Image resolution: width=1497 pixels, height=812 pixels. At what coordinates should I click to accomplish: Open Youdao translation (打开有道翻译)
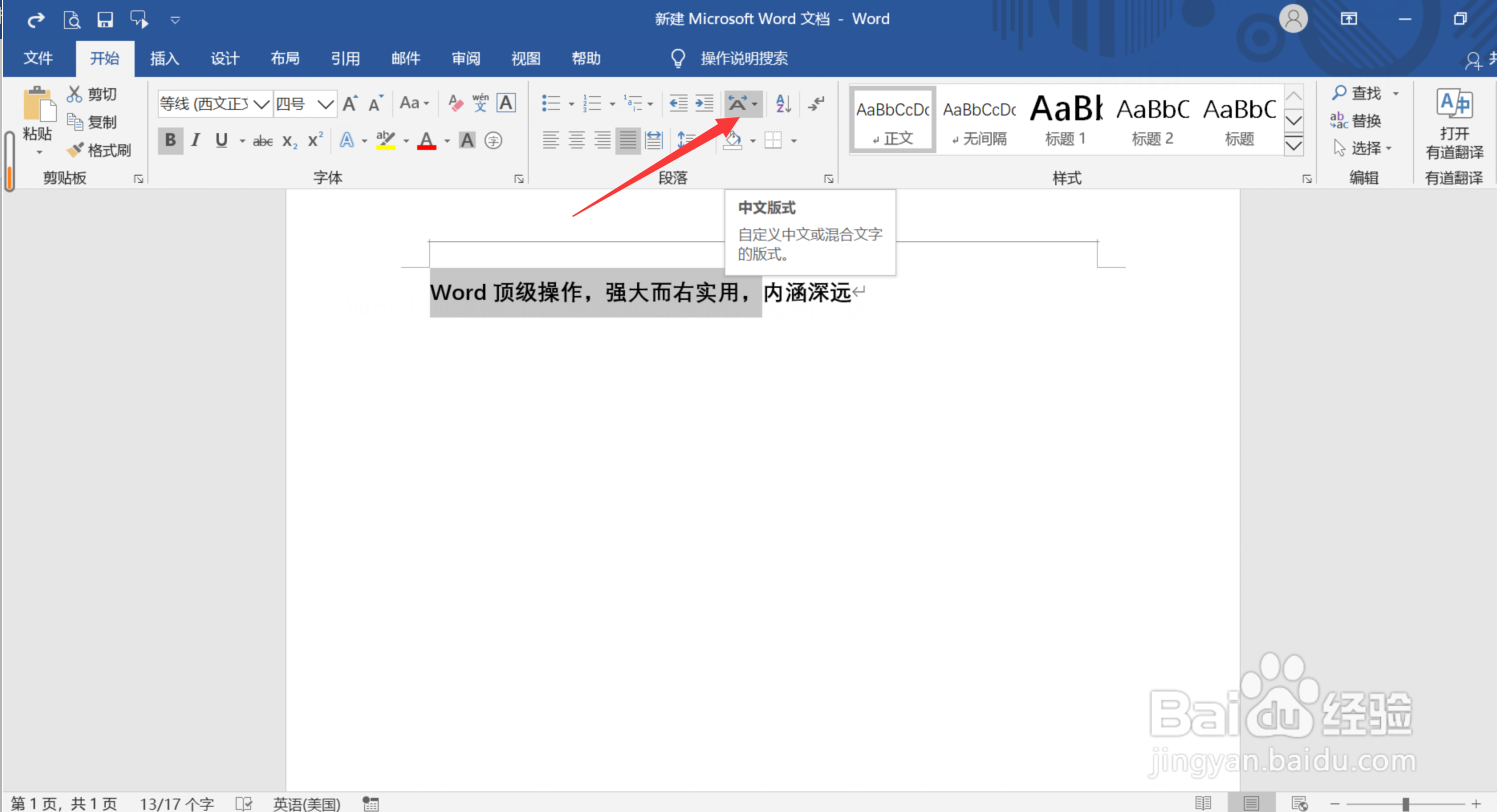tap(1454, 124)
